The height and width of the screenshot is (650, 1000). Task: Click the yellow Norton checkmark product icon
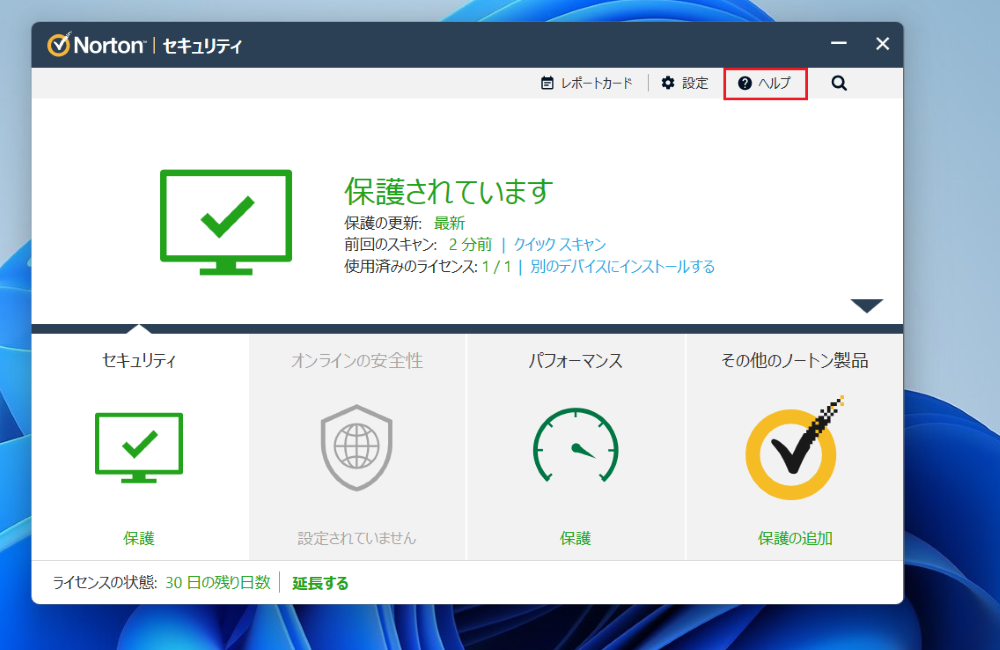coord(793,448)
